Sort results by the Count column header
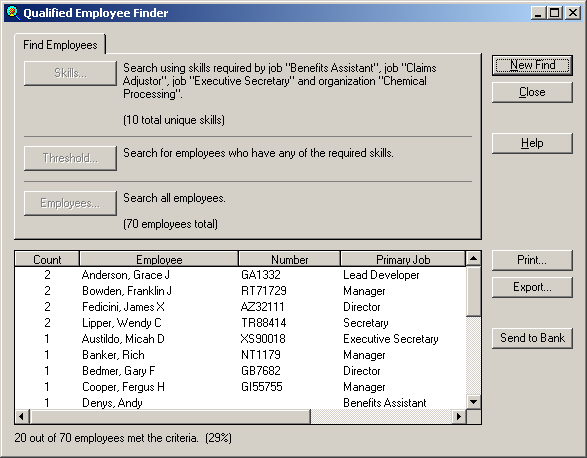The image size is (587, 458). coord(47,260)
